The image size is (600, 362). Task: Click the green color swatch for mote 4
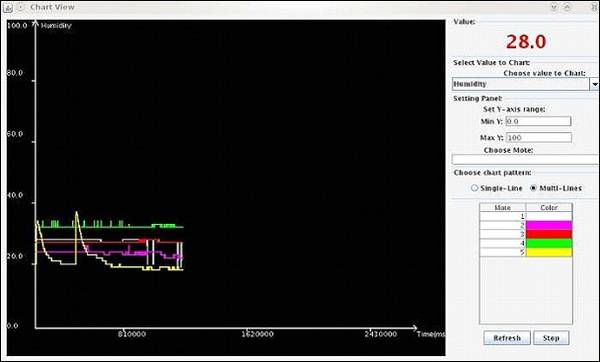(x=549, y=243)
